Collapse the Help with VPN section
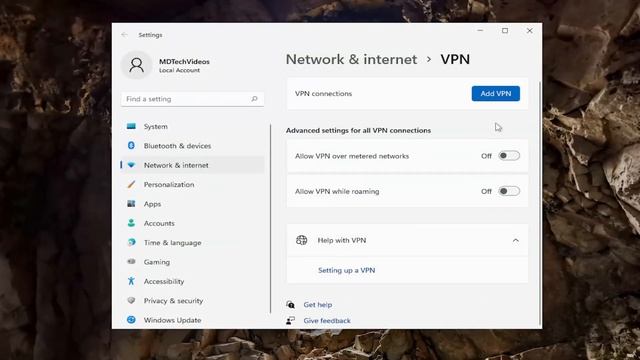The width and height of the screenshot is (640, 360). (516, 240)
